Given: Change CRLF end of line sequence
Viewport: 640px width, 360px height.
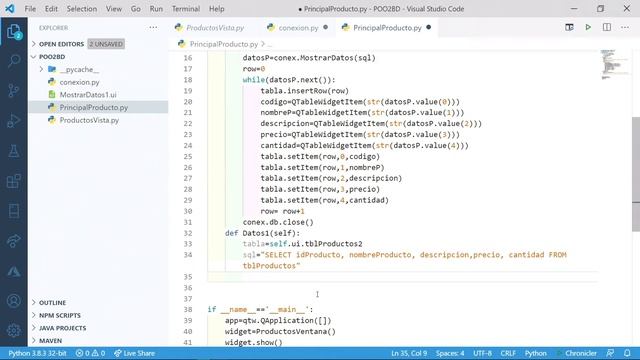Looking at the screenshot, I should 508,353.
